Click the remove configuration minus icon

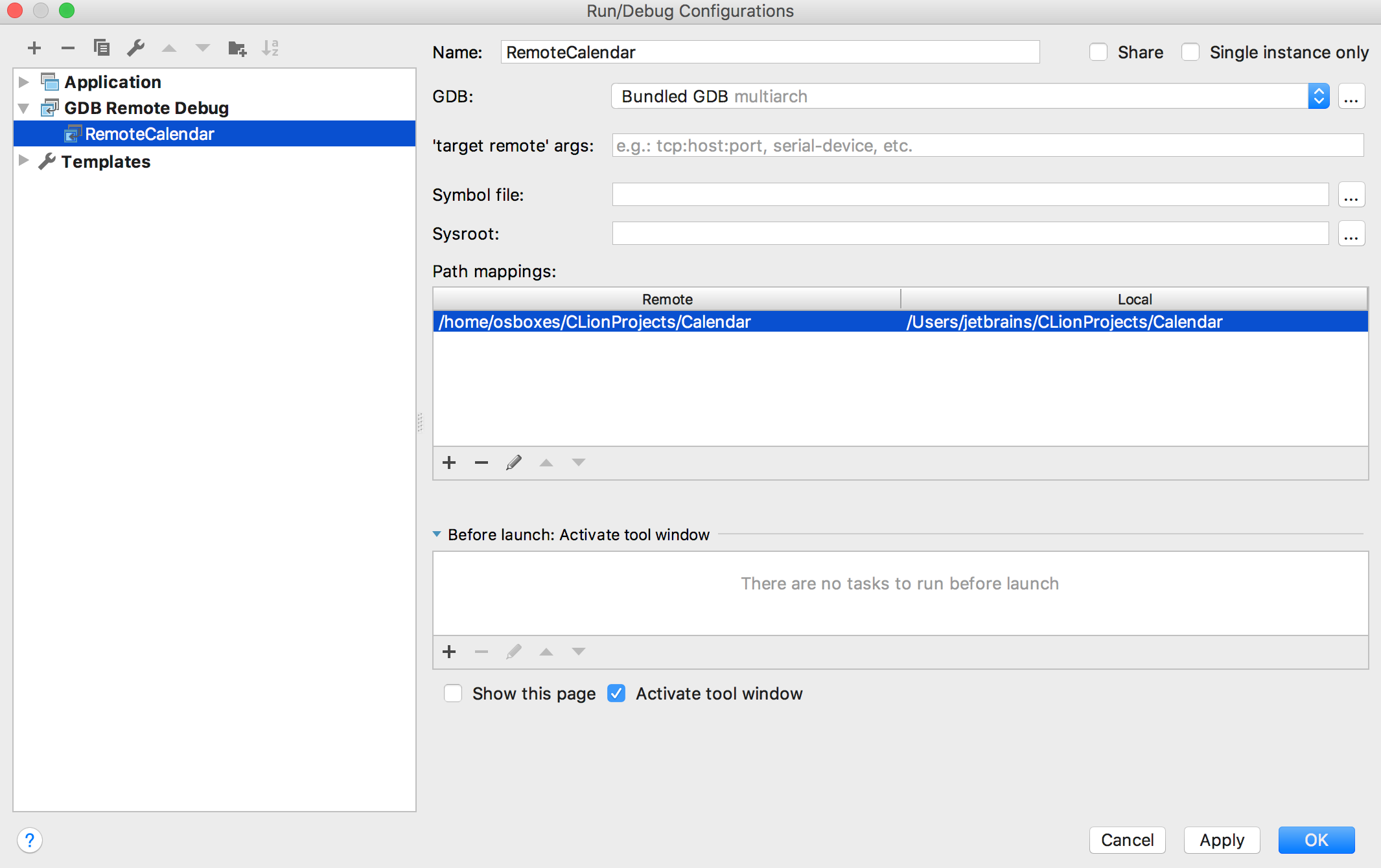pyautogui.click(x=68, y=48)
